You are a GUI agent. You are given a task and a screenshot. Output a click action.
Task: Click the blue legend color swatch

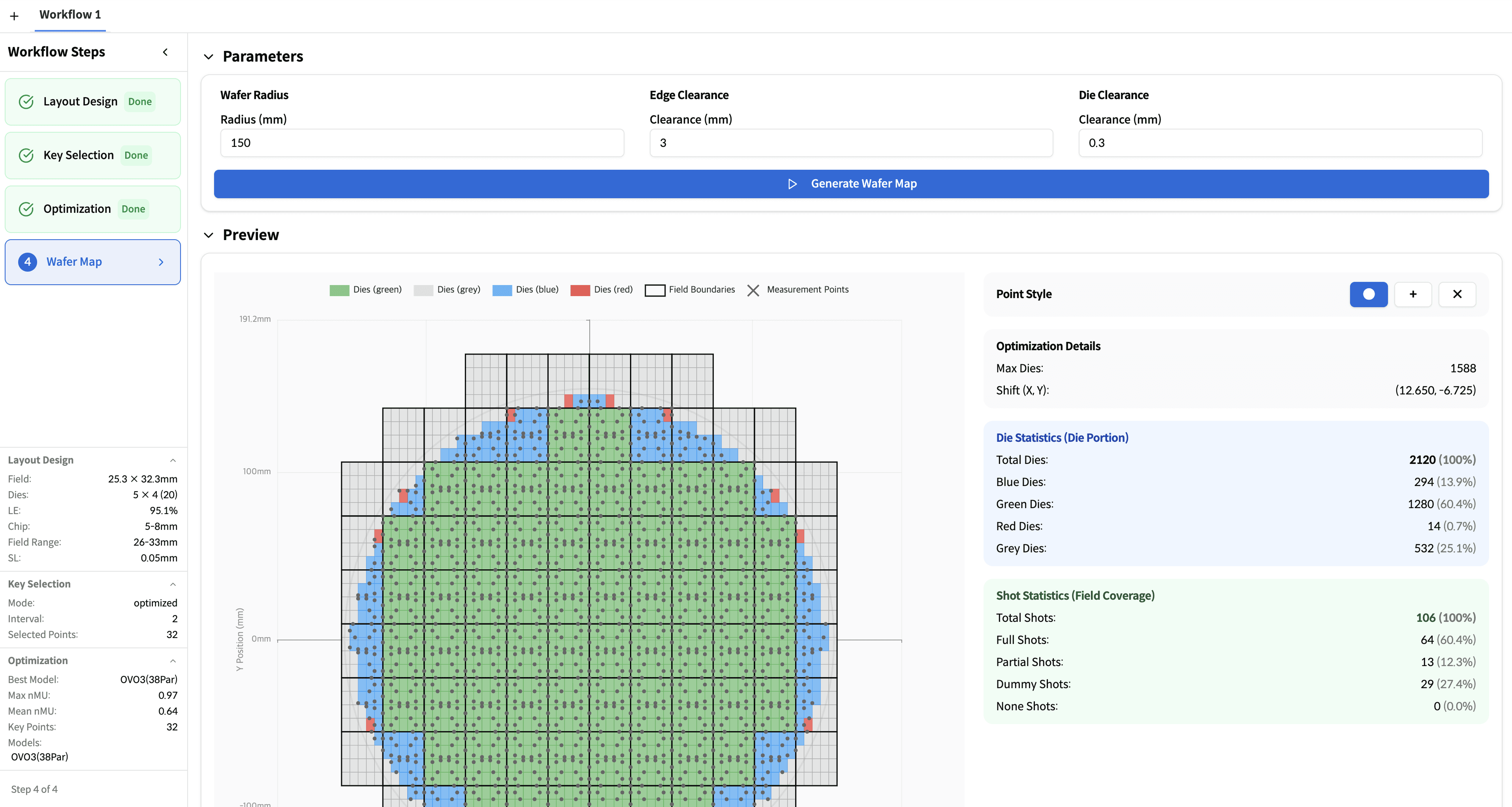pos(502,291)
